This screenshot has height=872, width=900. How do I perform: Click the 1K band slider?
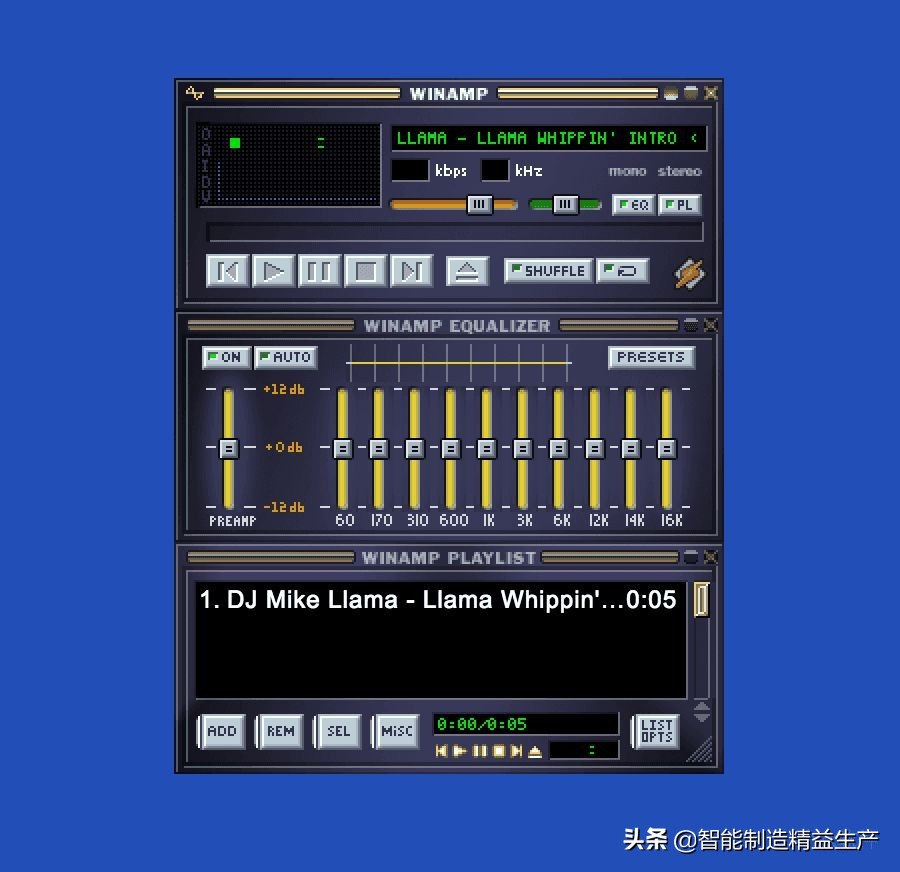tap(487, 448)
